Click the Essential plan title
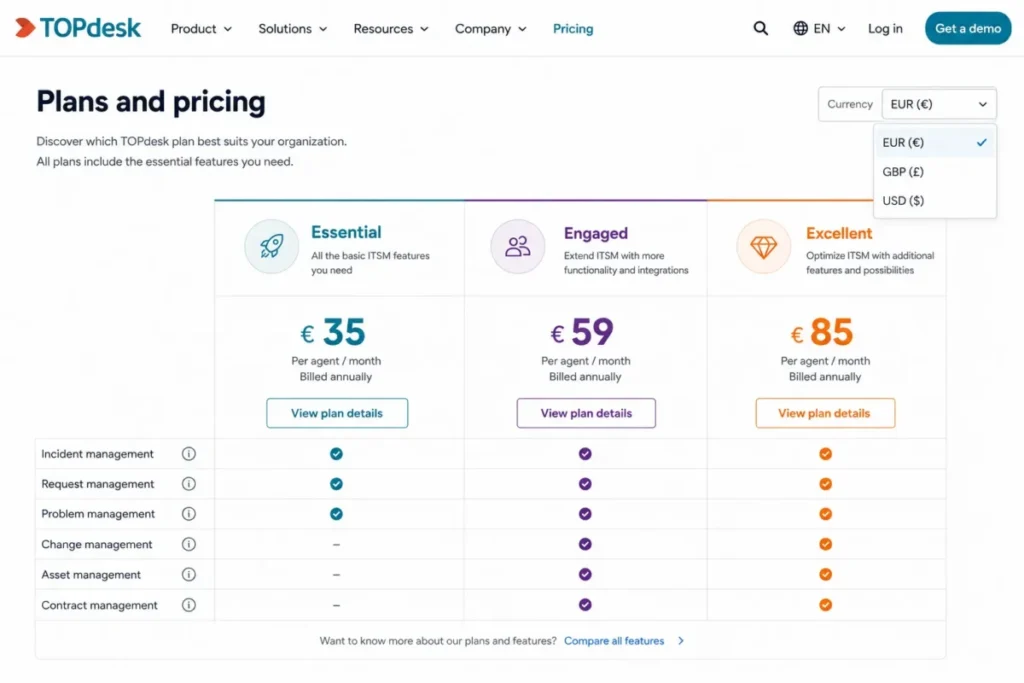Screen dimensions: 1024x683 tap(346, 232)
